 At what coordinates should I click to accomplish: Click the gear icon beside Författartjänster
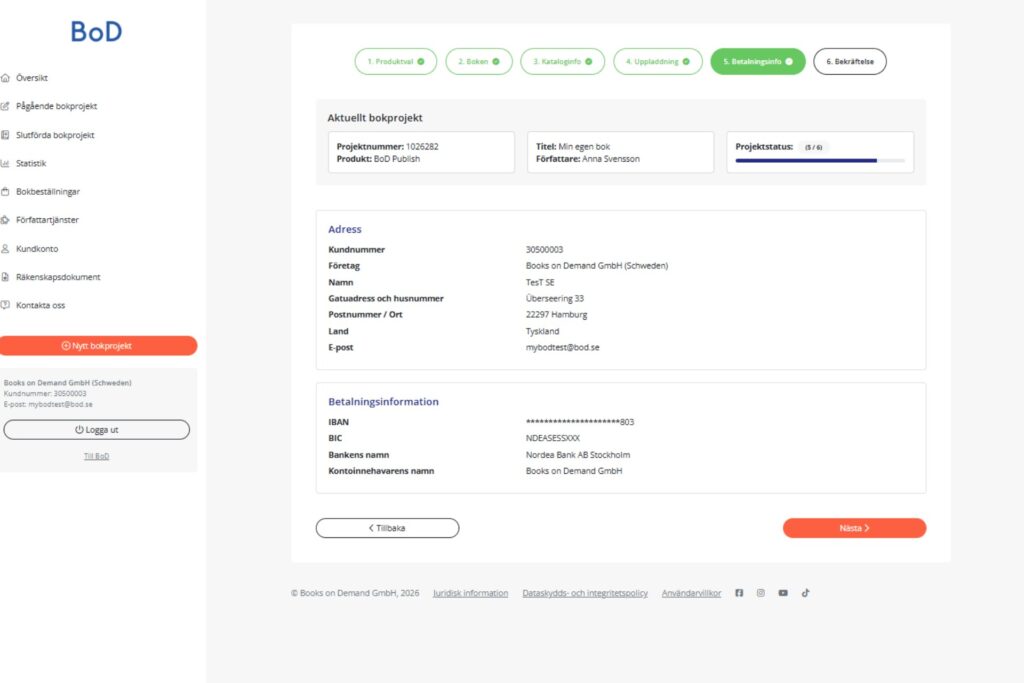(5, 220)
